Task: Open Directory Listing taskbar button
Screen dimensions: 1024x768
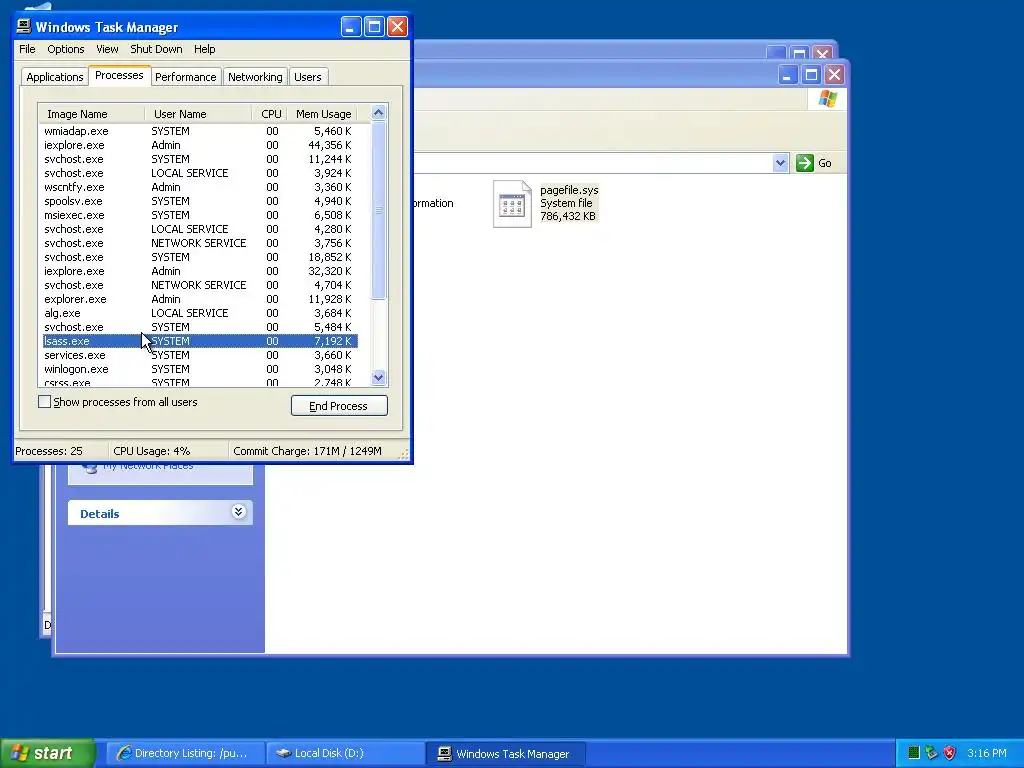Action: (185, 753)
